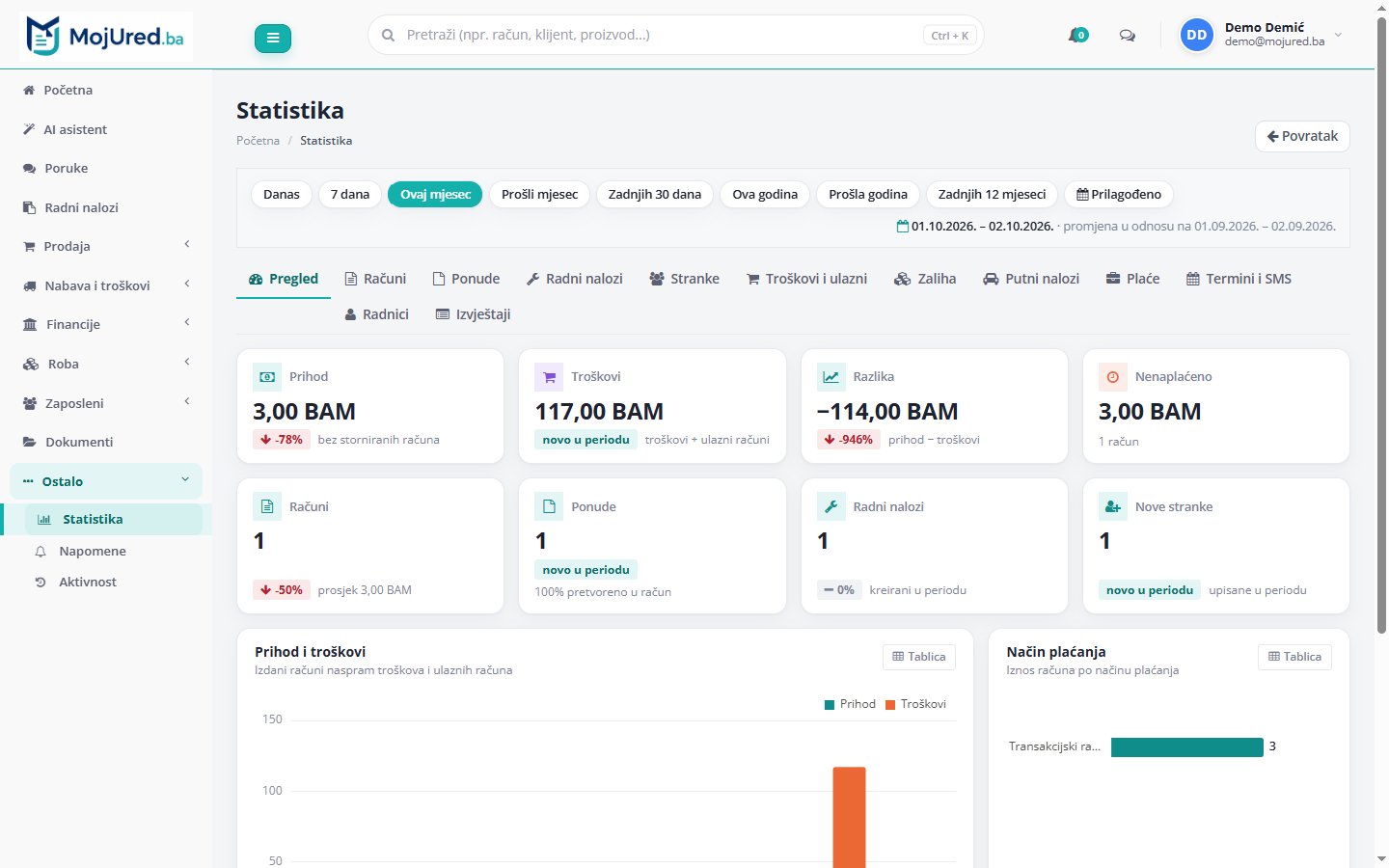This screenshot has height=868, width=1389.
Task: Go back with the Povratak button
Action: click(1302, 136)
